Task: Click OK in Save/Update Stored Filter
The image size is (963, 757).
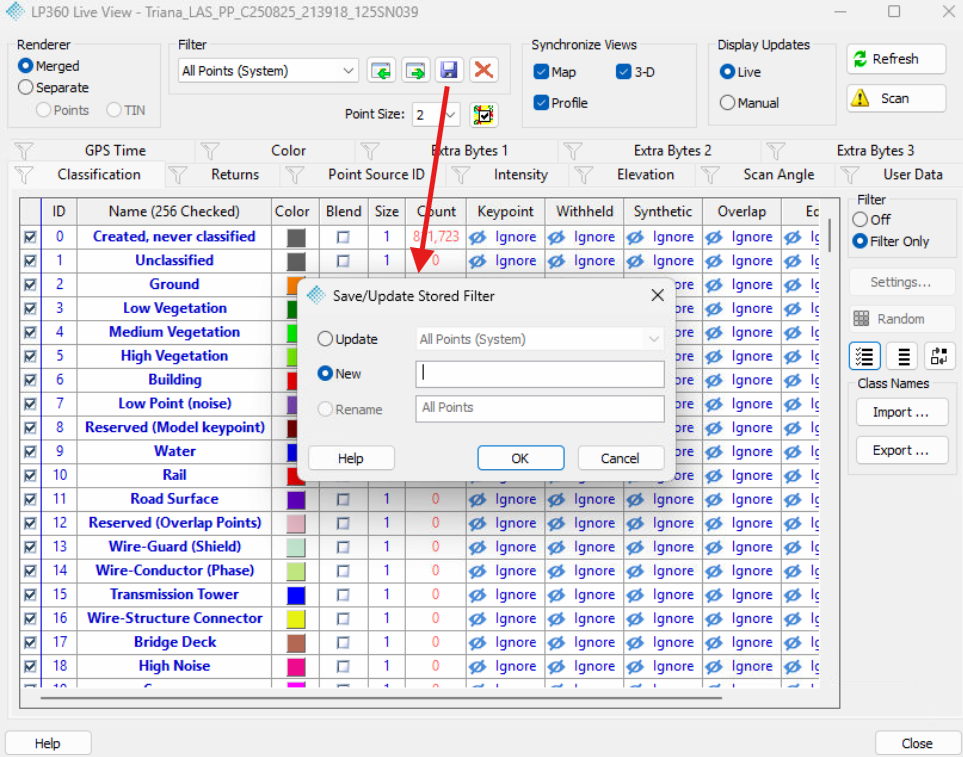Action: coord(520,459)
